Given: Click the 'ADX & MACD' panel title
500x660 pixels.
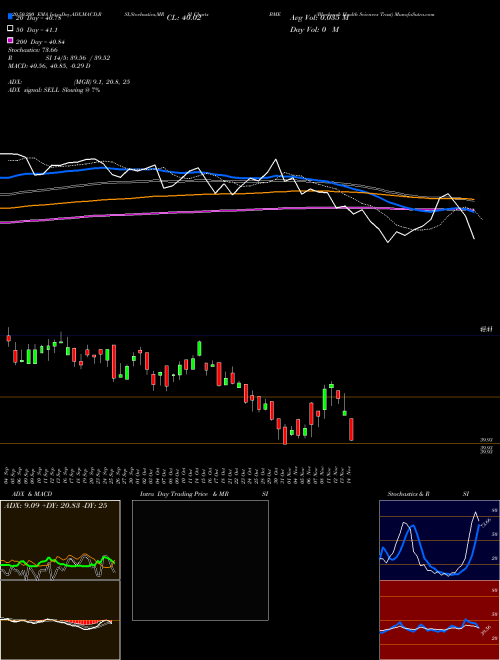Looking at the screenshot, I should (x=32, y=494).
